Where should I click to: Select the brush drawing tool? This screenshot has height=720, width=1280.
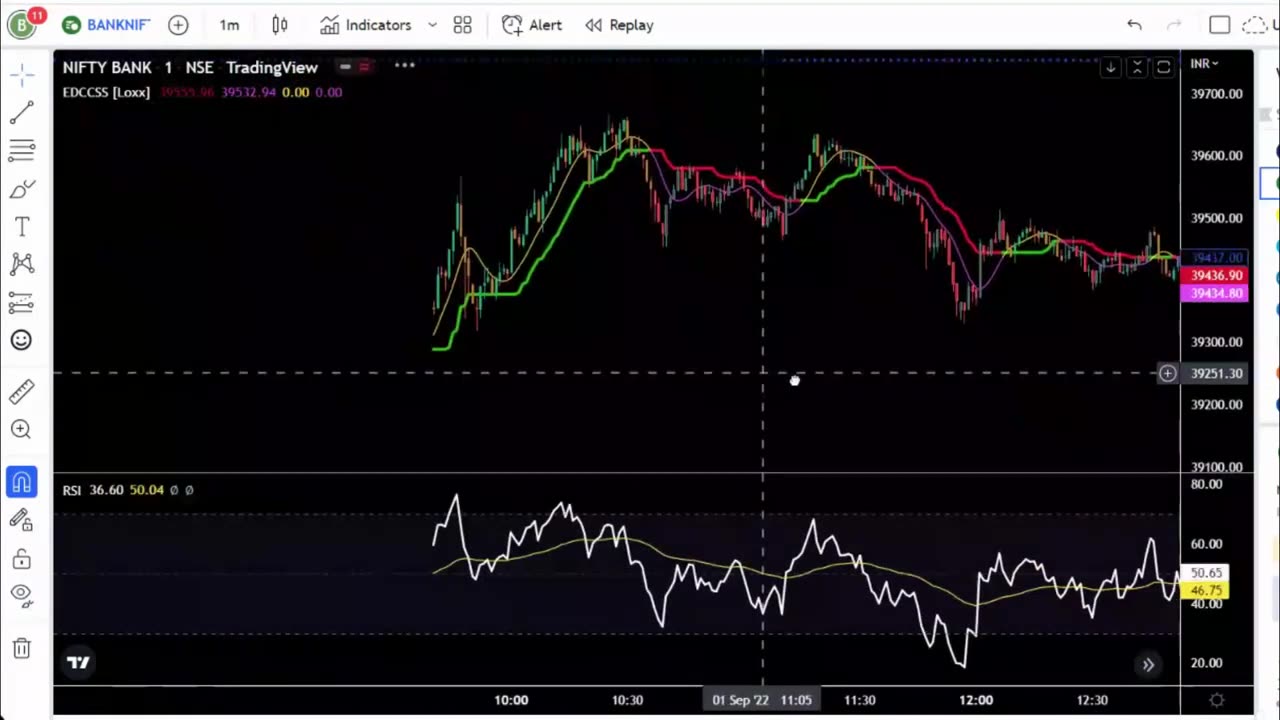pyautogui.click(x=22, y=188)
